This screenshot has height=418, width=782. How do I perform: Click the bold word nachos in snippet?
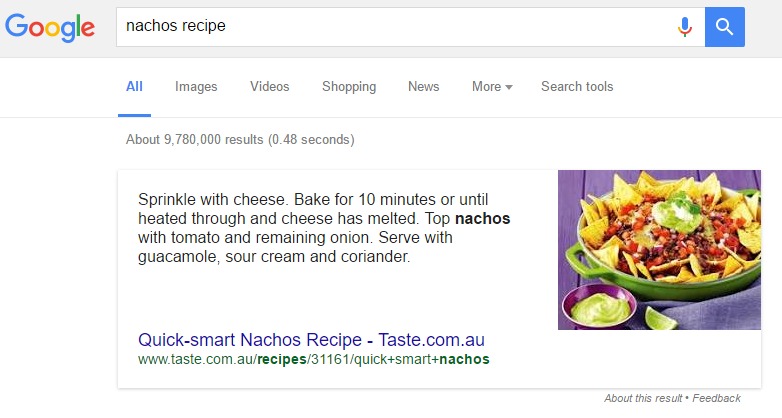tap(483, 218)
